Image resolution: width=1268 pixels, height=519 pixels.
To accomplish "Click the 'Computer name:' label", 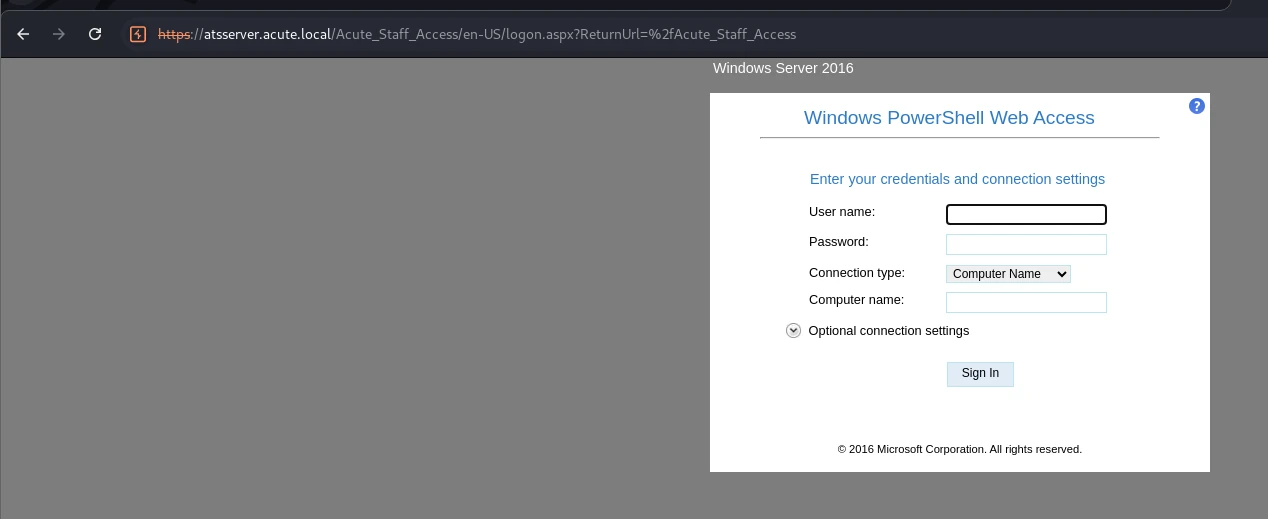I will (856, 300).
